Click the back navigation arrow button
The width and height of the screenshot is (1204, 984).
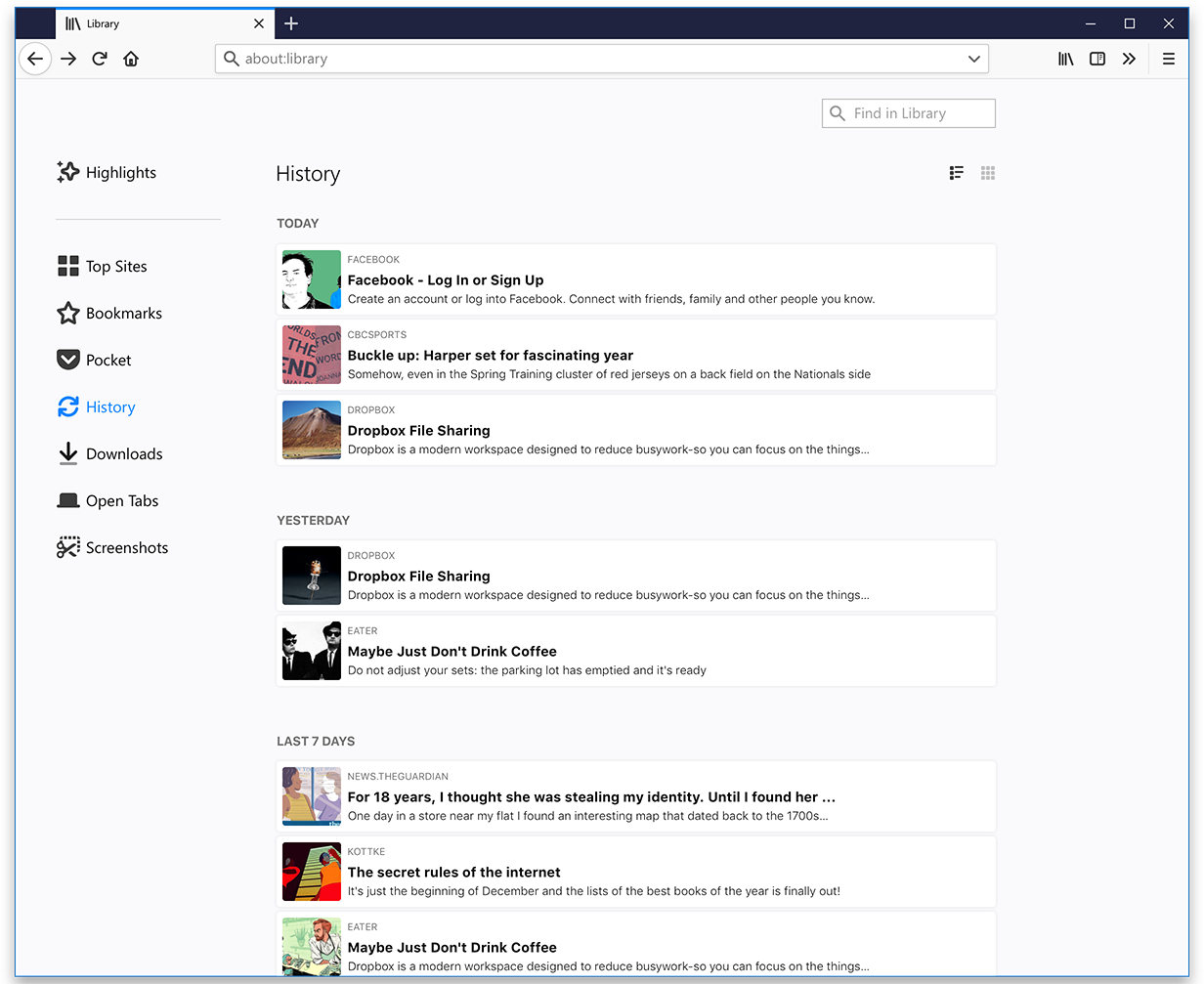pos(34,59)
